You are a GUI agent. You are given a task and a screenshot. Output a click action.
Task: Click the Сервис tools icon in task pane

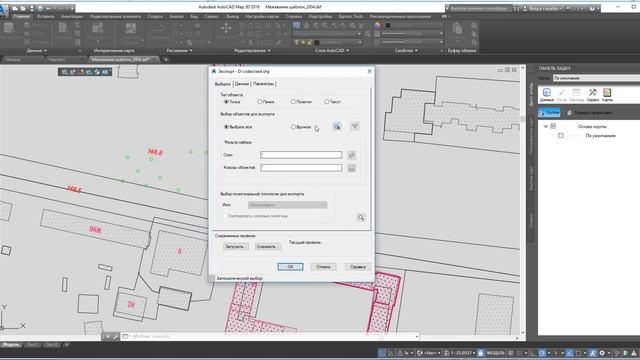(593, 95)
